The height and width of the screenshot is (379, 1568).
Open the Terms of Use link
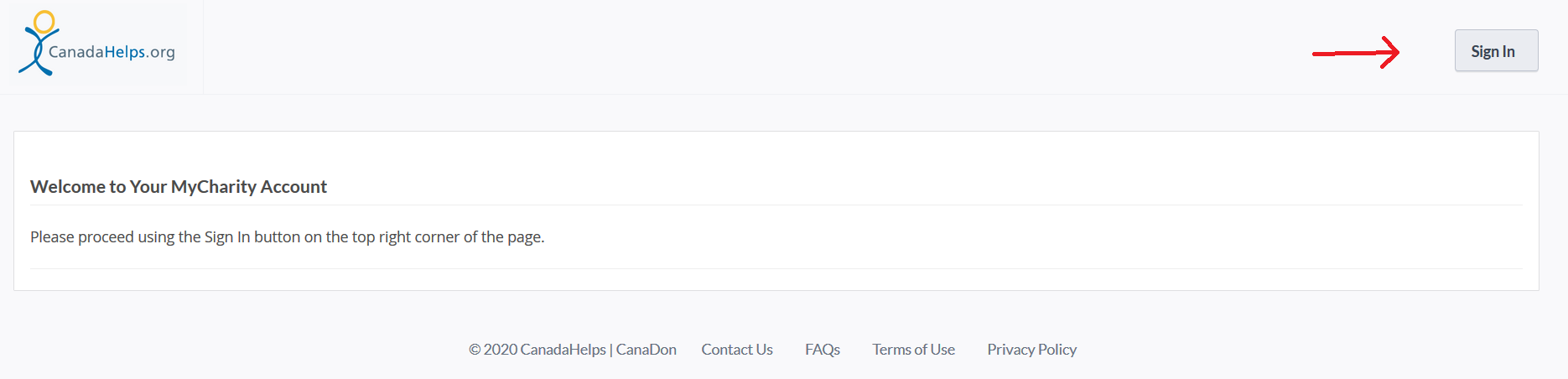913,350
